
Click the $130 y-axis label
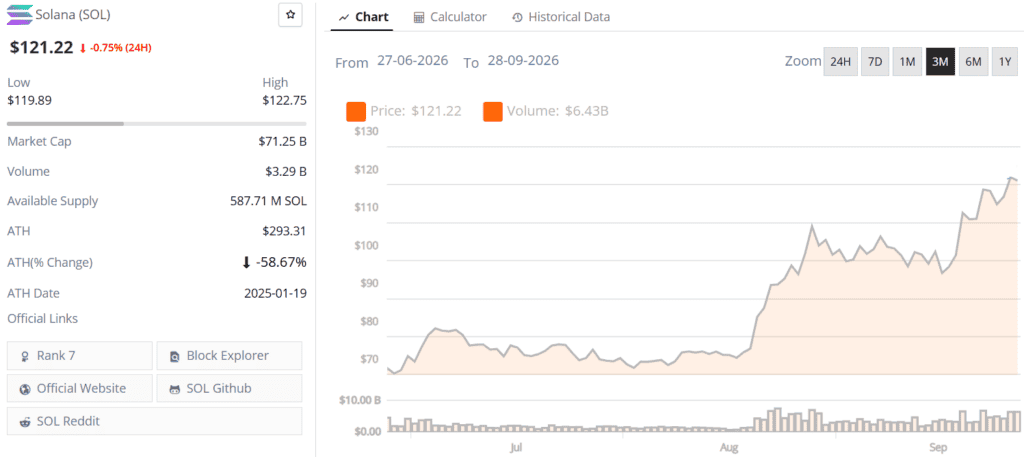click(x=366, y=131)
